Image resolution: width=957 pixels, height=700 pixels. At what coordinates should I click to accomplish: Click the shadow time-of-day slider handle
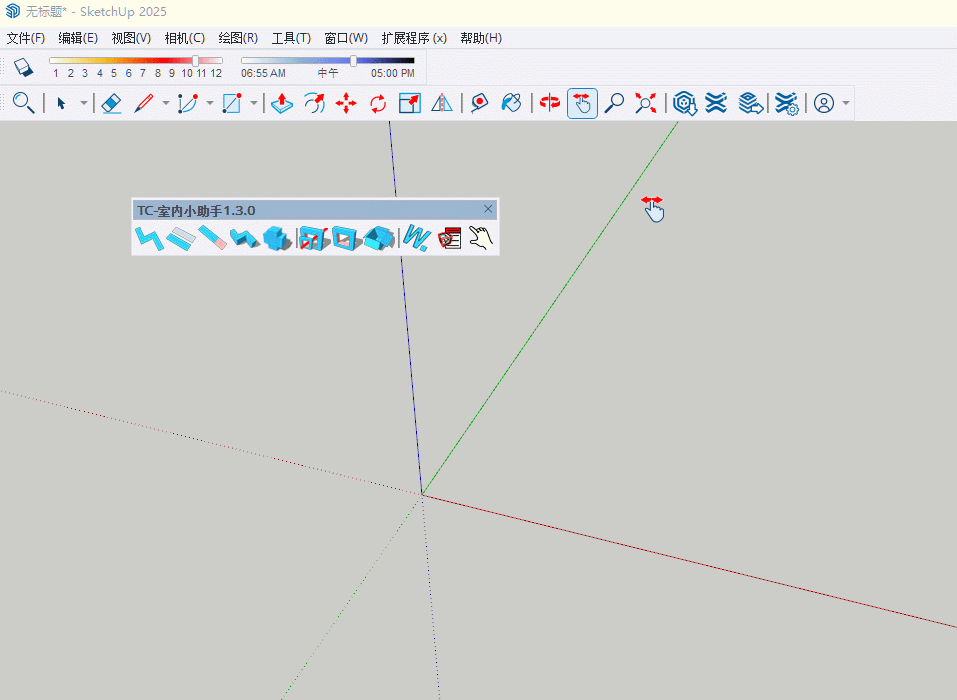[353, 60]
